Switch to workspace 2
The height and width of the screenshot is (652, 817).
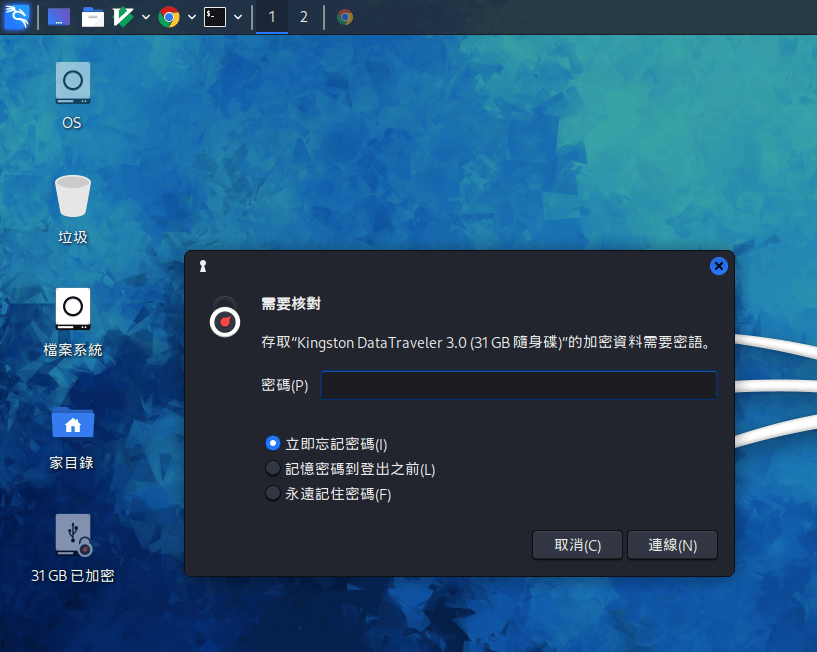pyautogui.click(x=304, y=17)
